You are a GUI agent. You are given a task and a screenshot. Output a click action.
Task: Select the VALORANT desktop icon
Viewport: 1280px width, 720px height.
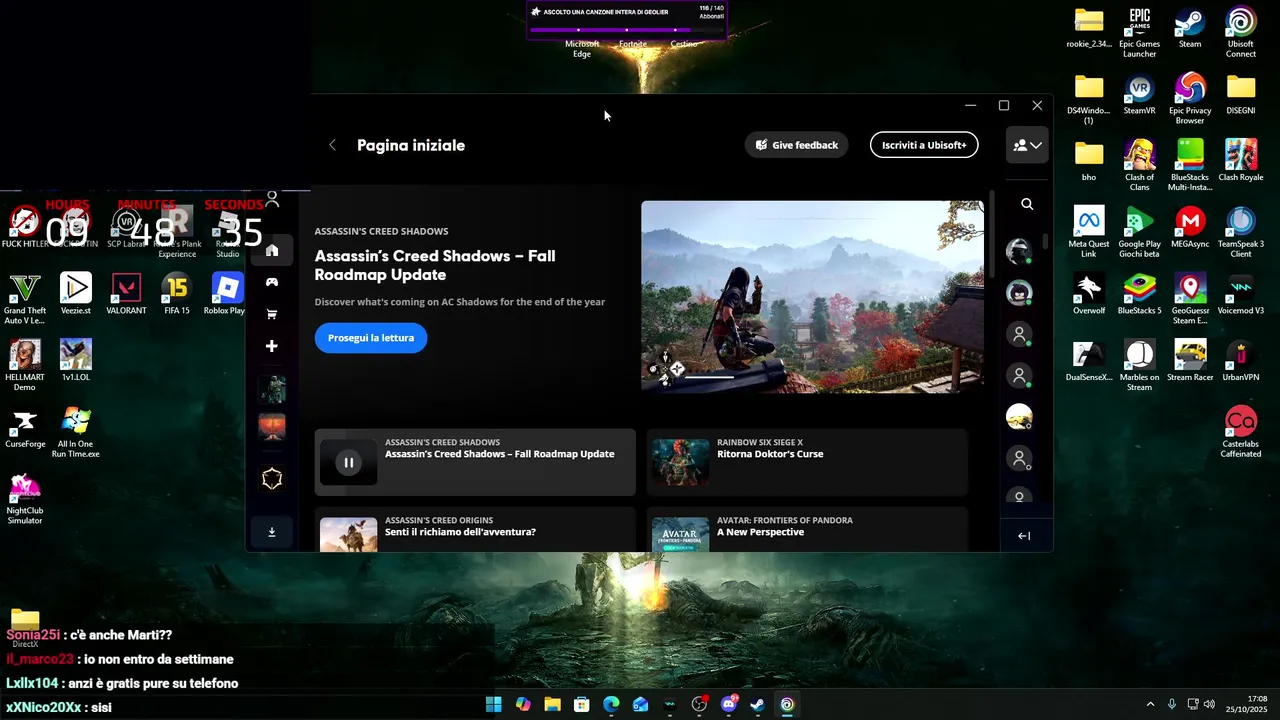pyautogui.click(x=126, y=295)
